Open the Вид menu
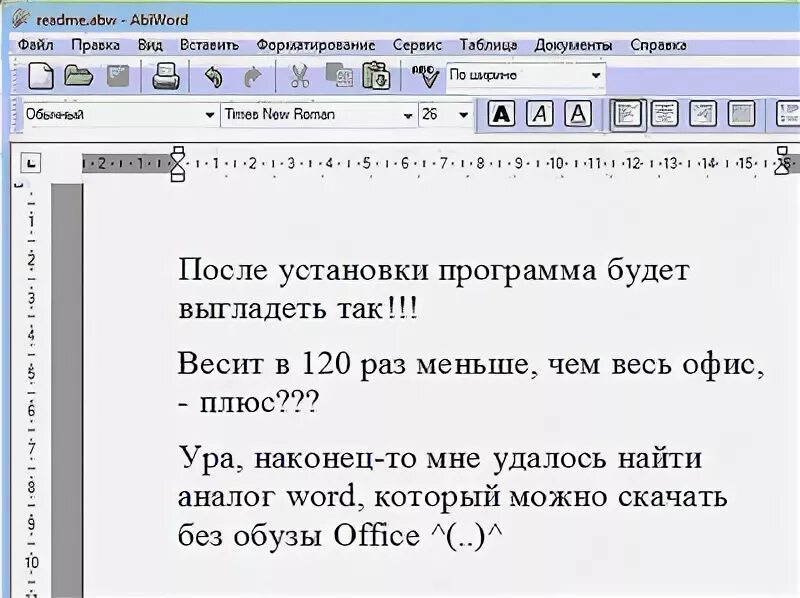The height and width of the screenshot is (598, 800). point(150,45)
